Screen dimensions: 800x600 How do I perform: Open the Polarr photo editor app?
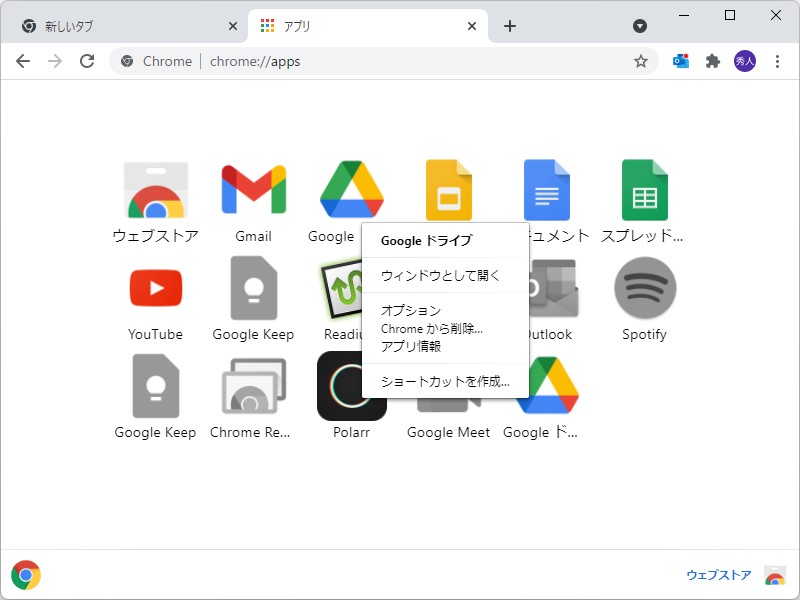[x=351, y=385]
